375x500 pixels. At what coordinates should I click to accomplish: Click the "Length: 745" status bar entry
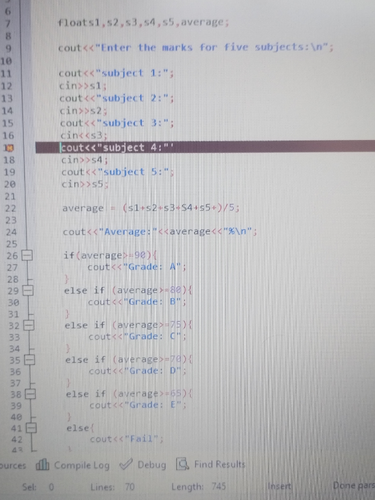coord(199,487)
